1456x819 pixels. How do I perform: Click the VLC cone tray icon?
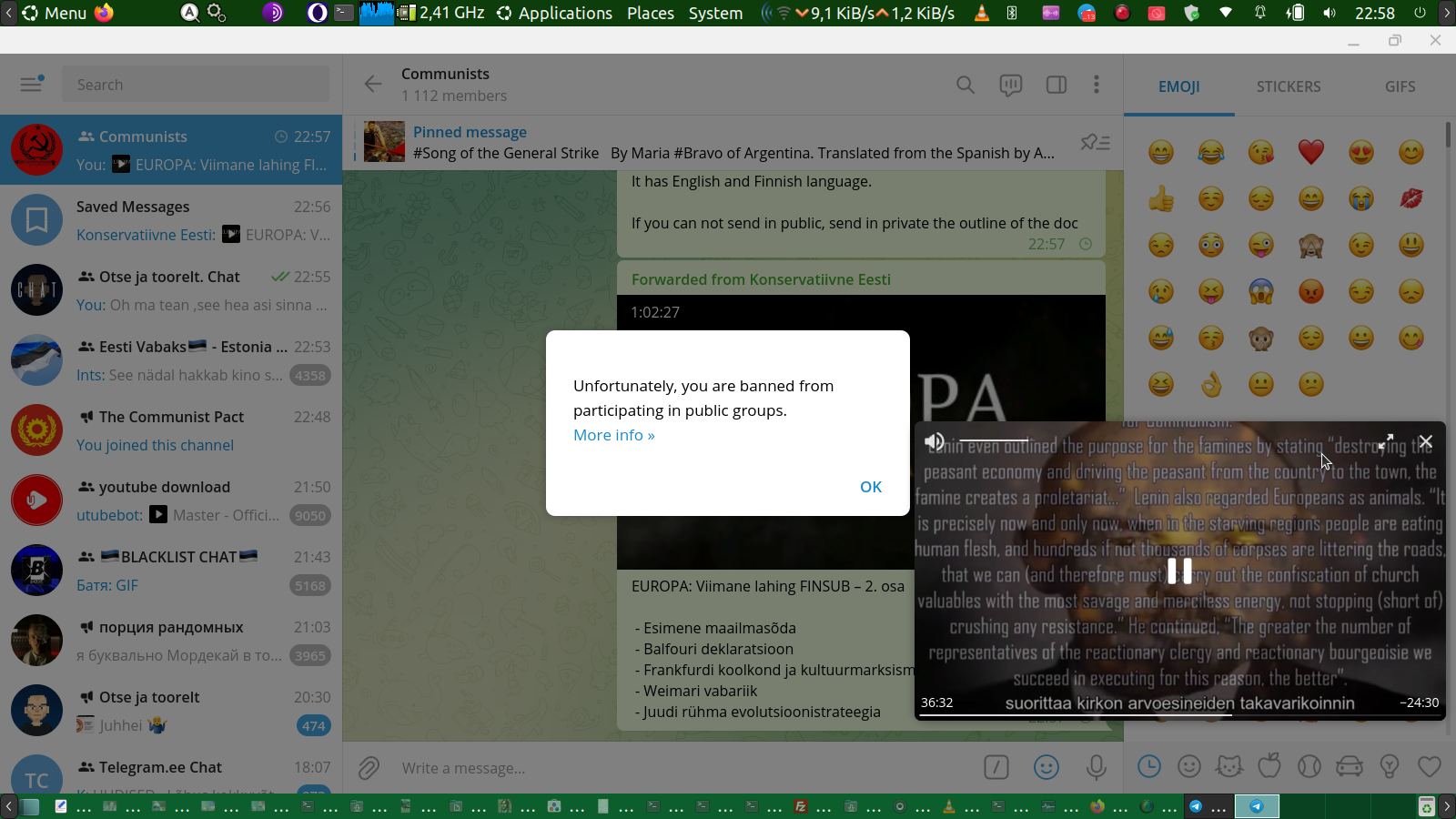click(982, 13)
